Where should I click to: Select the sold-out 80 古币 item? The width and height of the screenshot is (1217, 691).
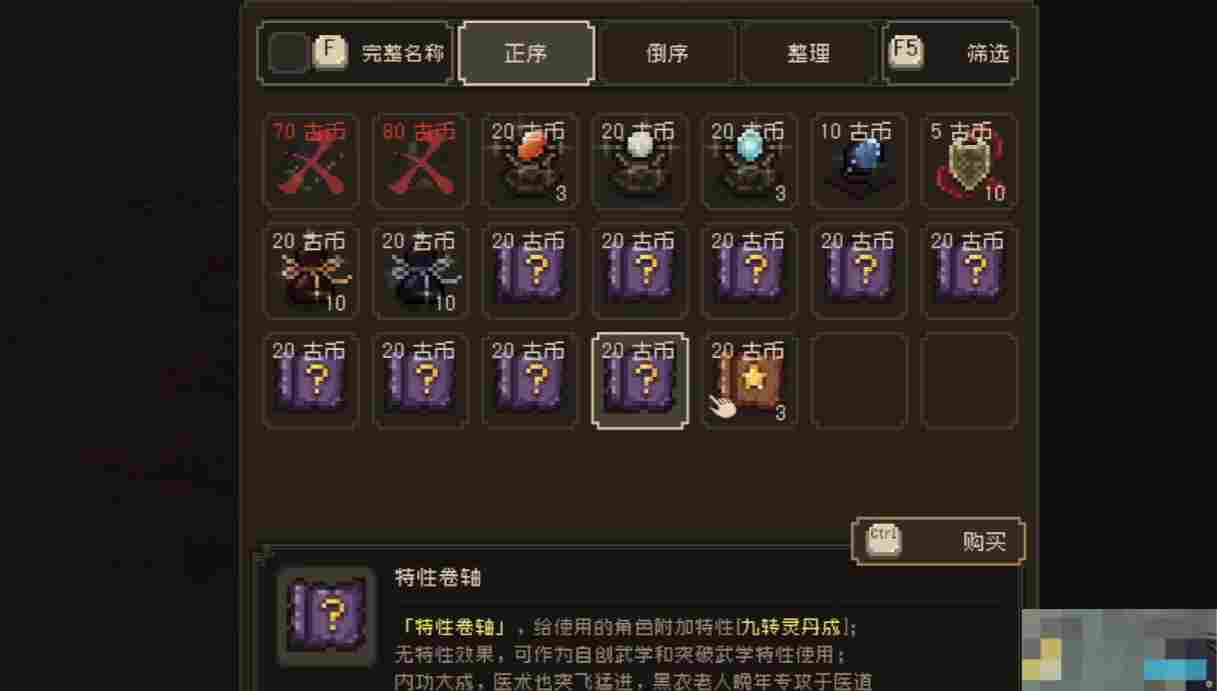point(420,162)
